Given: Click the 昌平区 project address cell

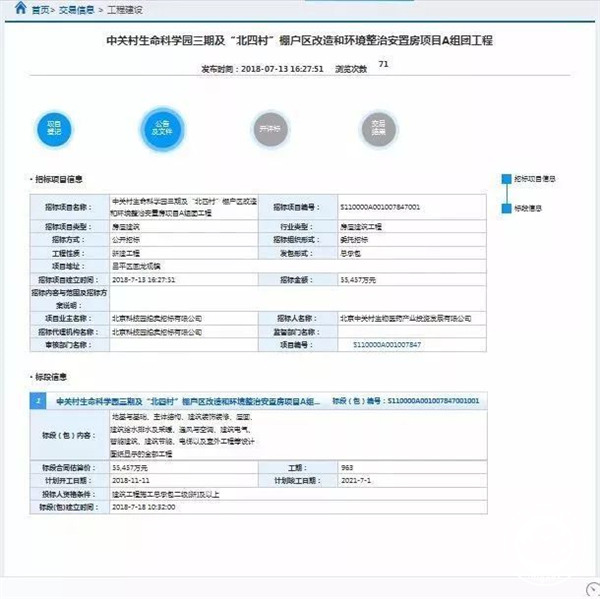Looking at the screenshot, I should pos(298,266).
